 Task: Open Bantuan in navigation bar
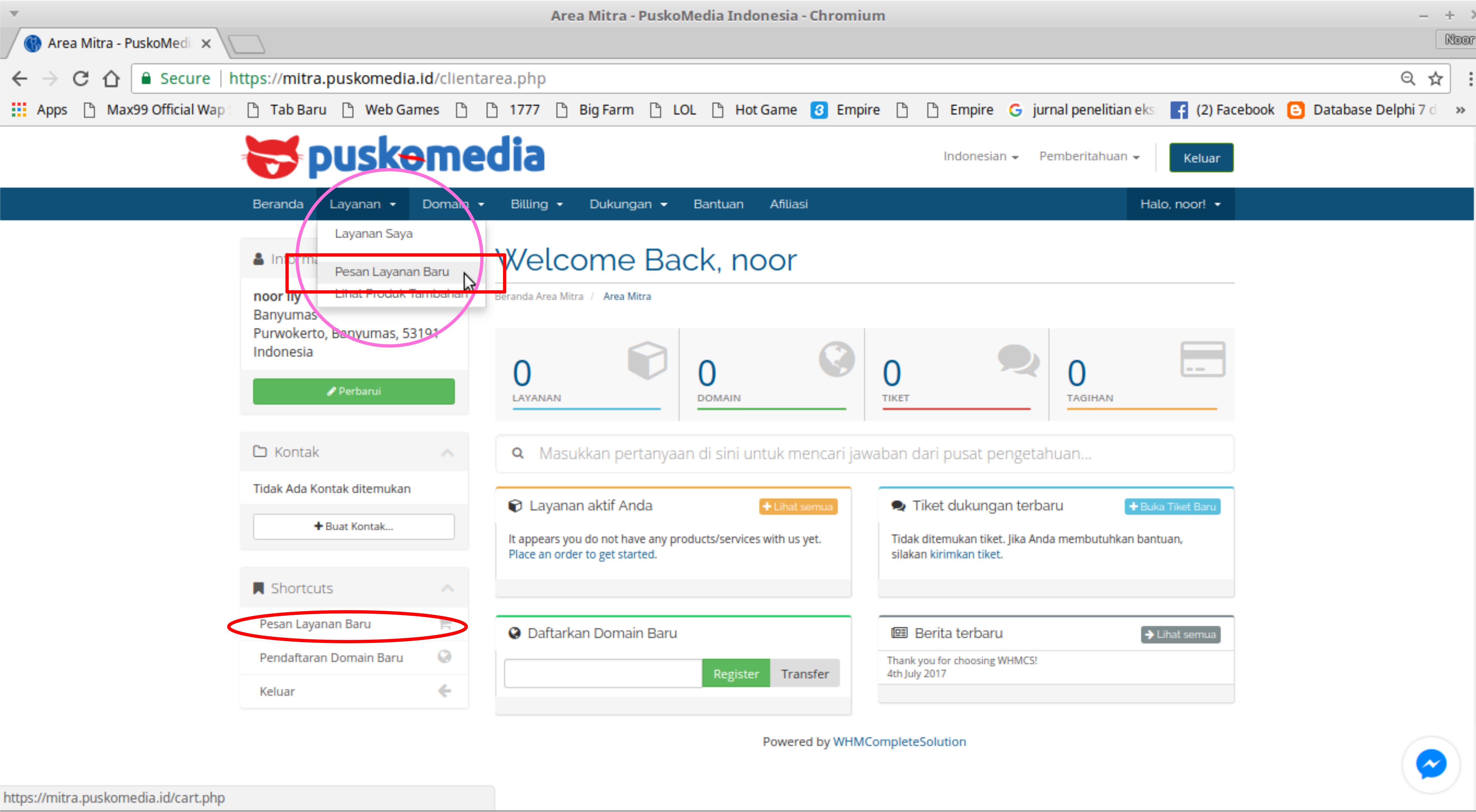718,204
